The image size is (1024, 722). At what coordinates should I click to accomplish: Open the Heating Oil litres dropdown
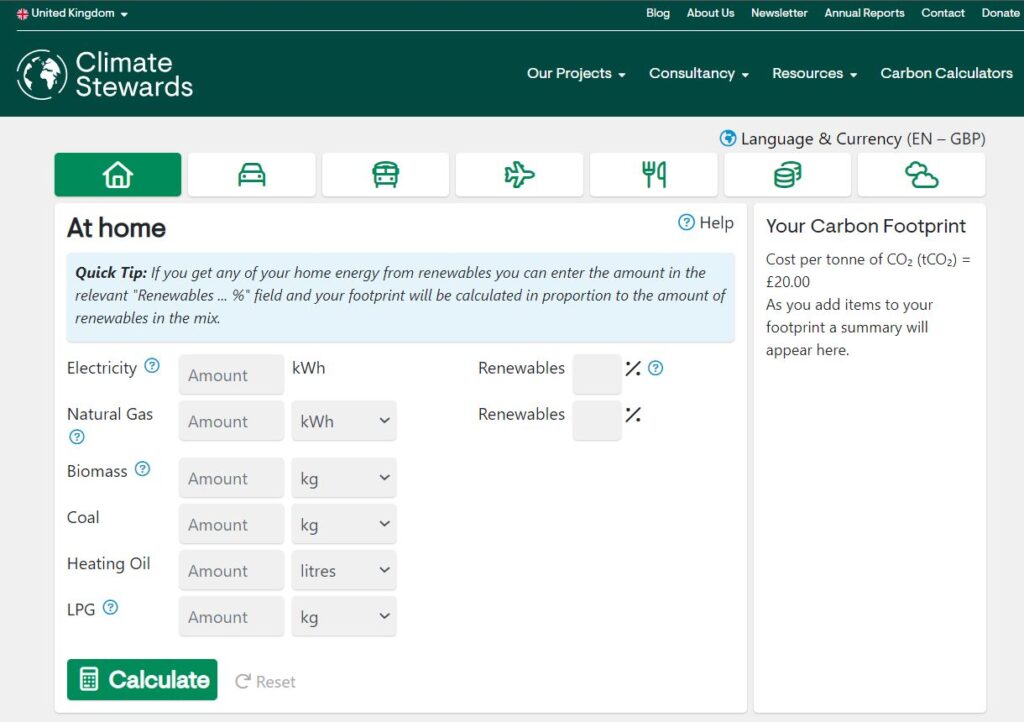[344, 571]
